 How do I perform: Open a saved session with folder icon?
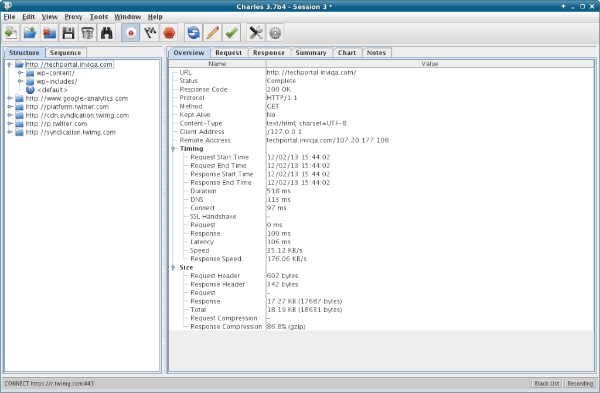[x=30, y=33]
